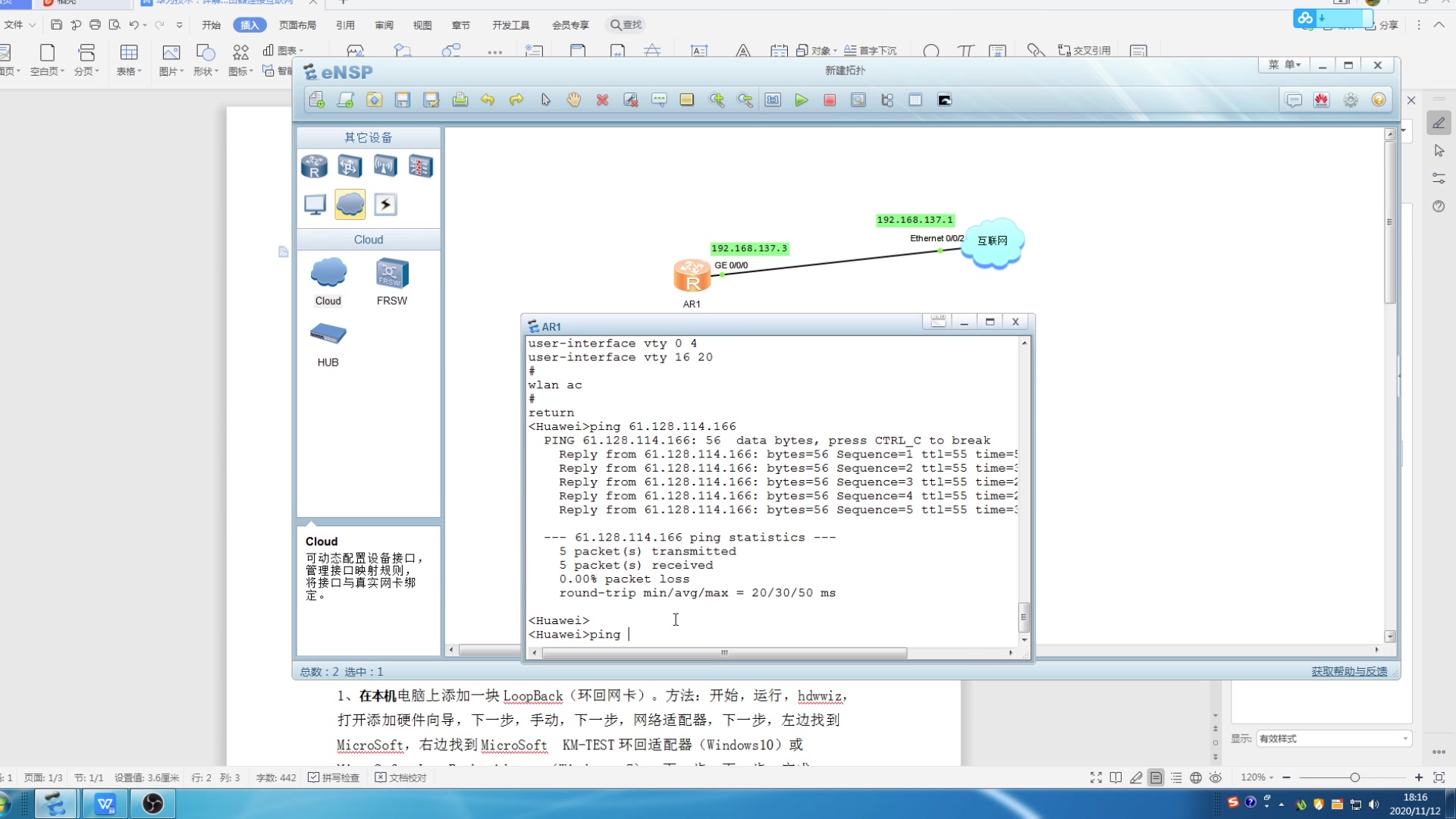Expand the 显示 style dropdown
Viewport: 1456px width, 819px height.
pos(1404,738)
